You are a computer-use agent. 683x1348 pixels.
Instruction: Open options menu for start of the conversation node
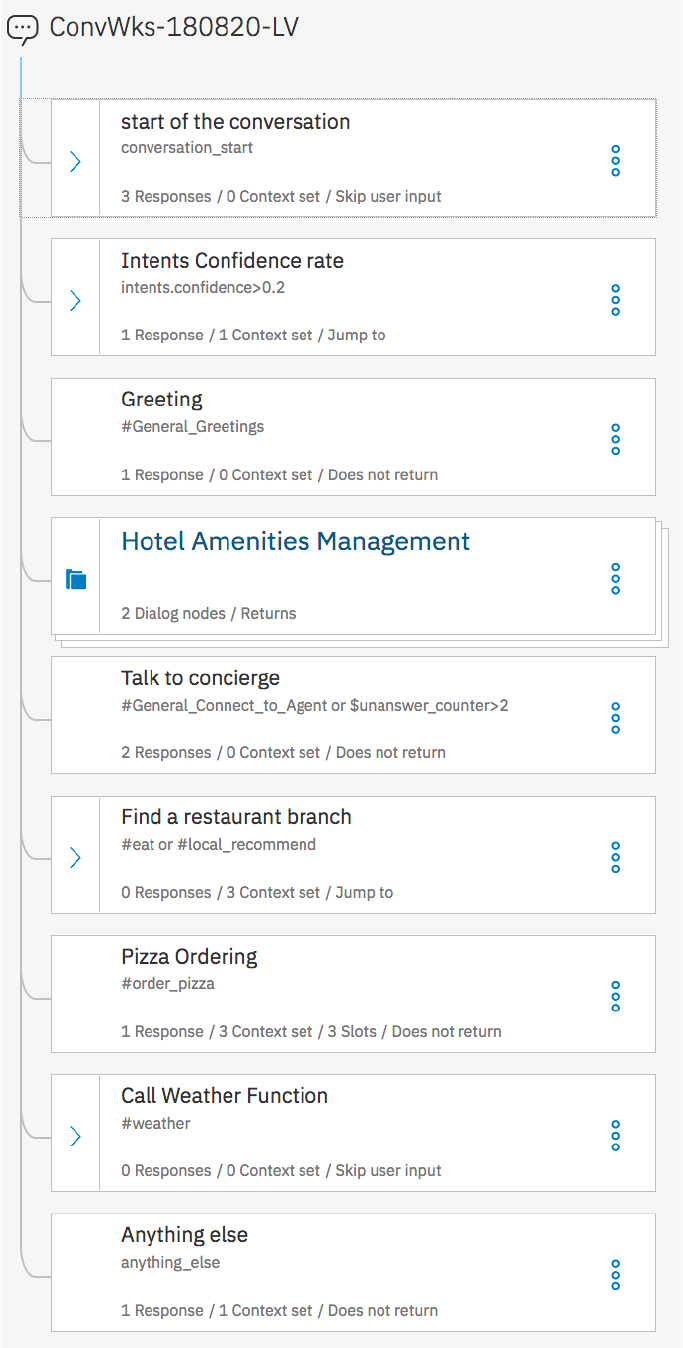tap(615, 160)
